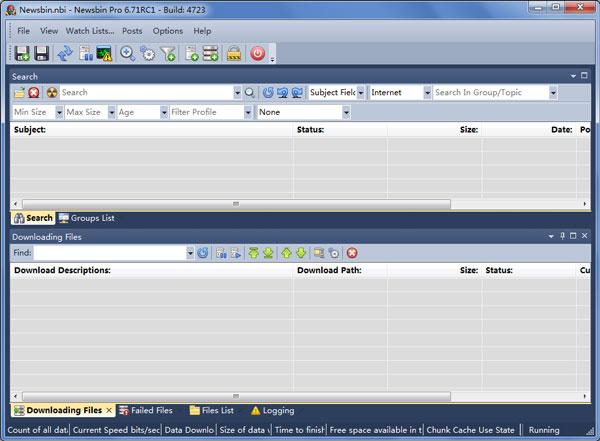Image resolution: width=600 pixels, height=441 pixels.
Task: Sort search results by Subject column
Action: pos(152,130)
